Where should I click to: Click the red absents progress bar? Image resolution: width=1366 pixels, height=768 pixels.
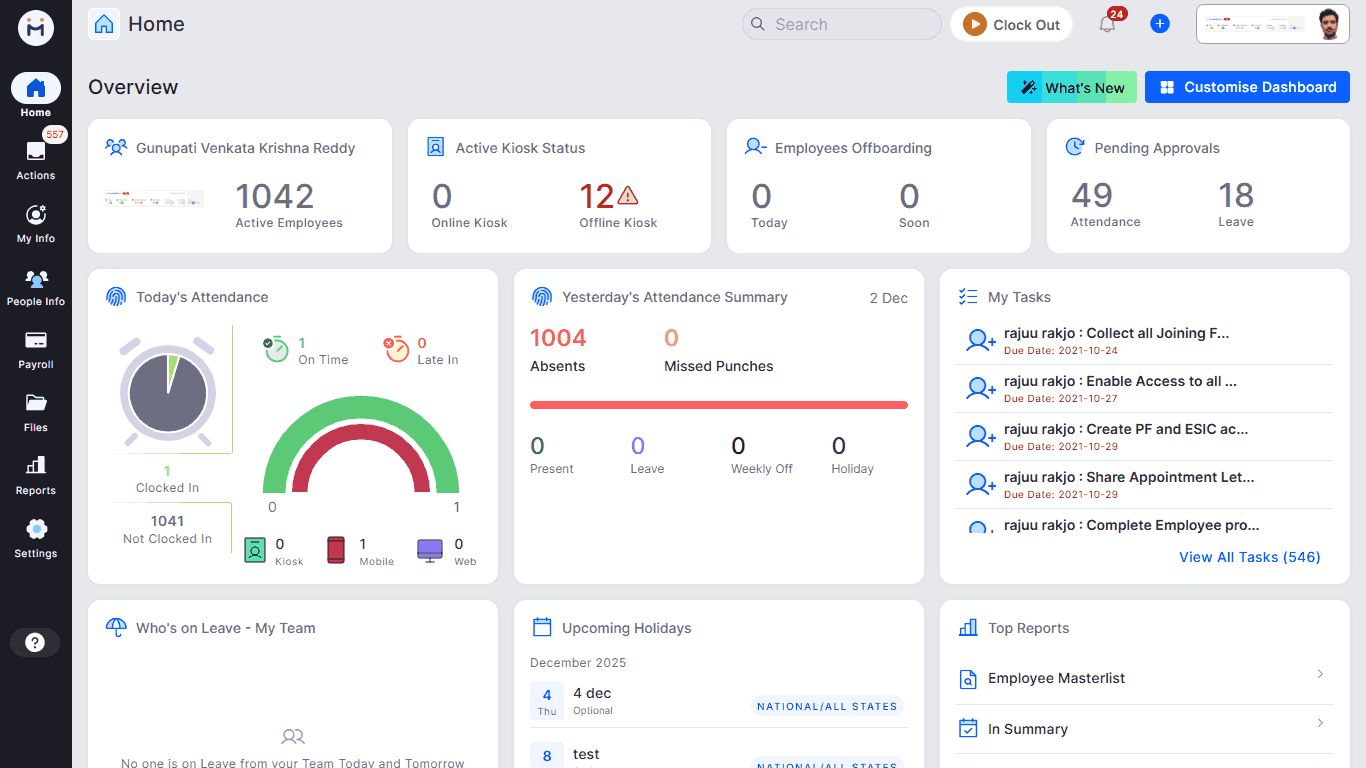[x=719, y=405]
